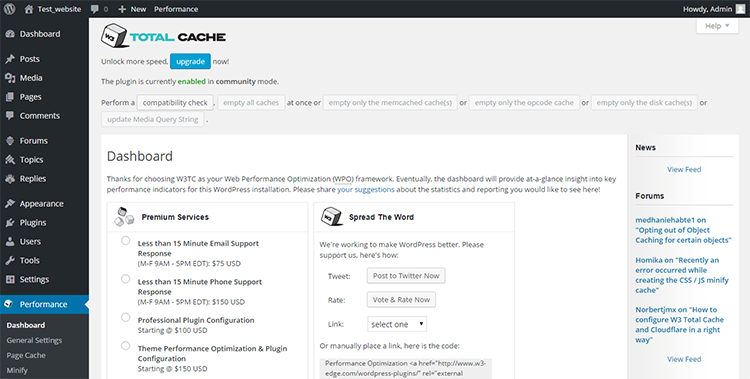The width and height of the screenshot is (750, 379).
Task: Click empty all caches button
Action: [251, 102]
